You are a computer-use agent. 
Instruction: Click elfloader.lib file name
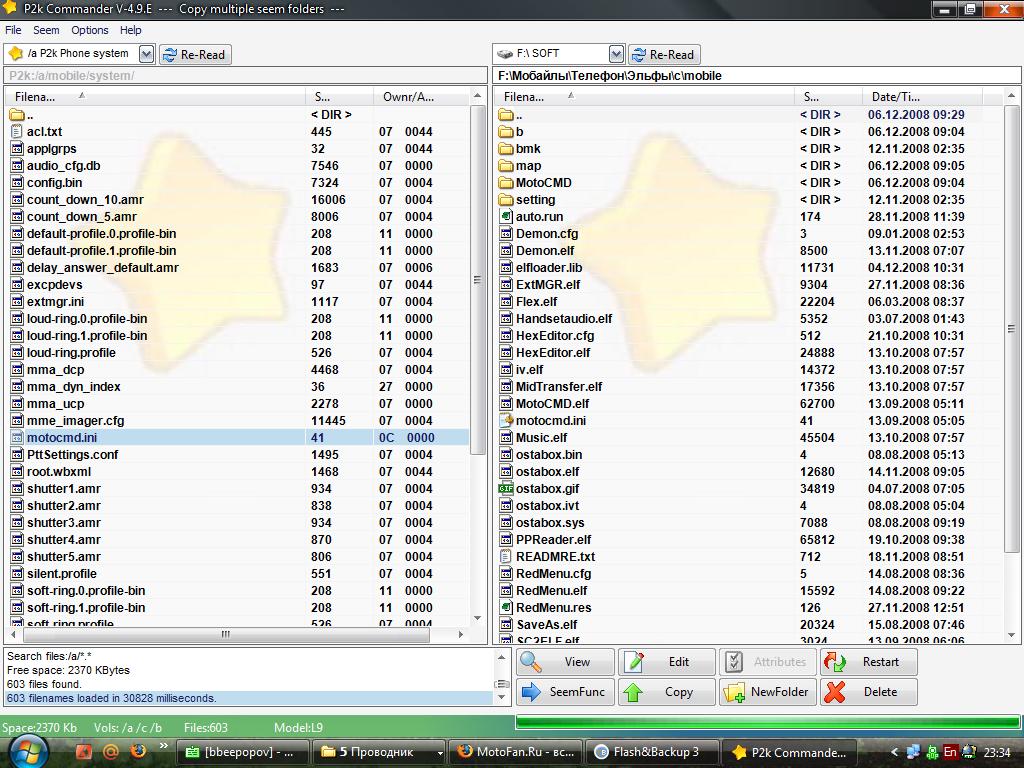tap(549, 268)
